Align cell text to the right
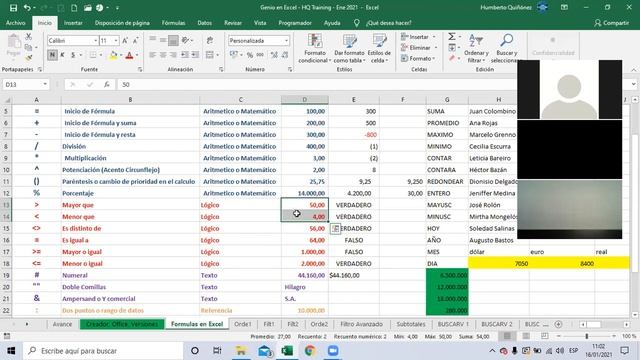 (173, 55)
